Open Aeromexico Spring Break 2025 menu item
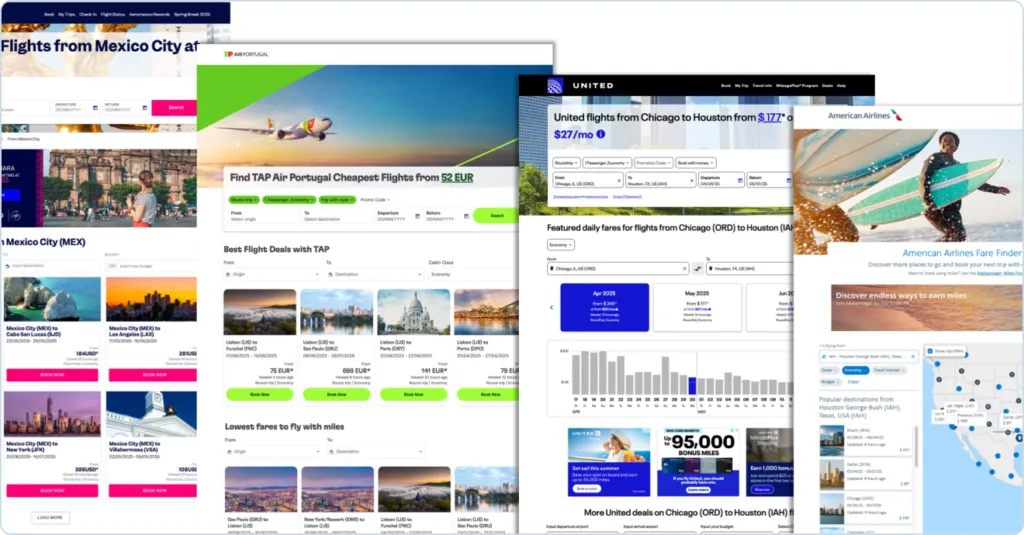1024x535 pixels. pyautogui.click(x=192, y=14)
